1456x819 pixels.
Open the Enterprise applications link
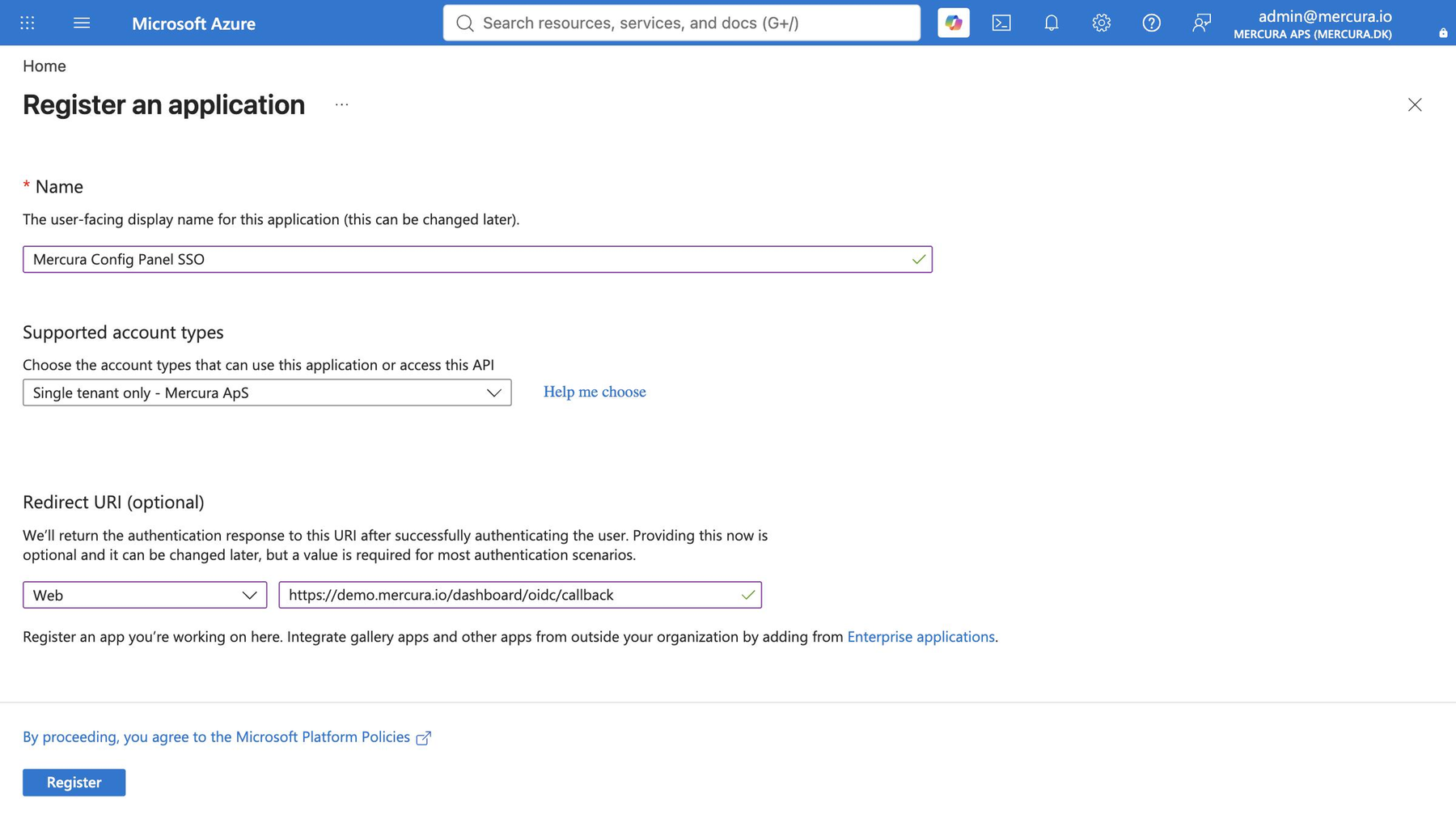point(921,637)
